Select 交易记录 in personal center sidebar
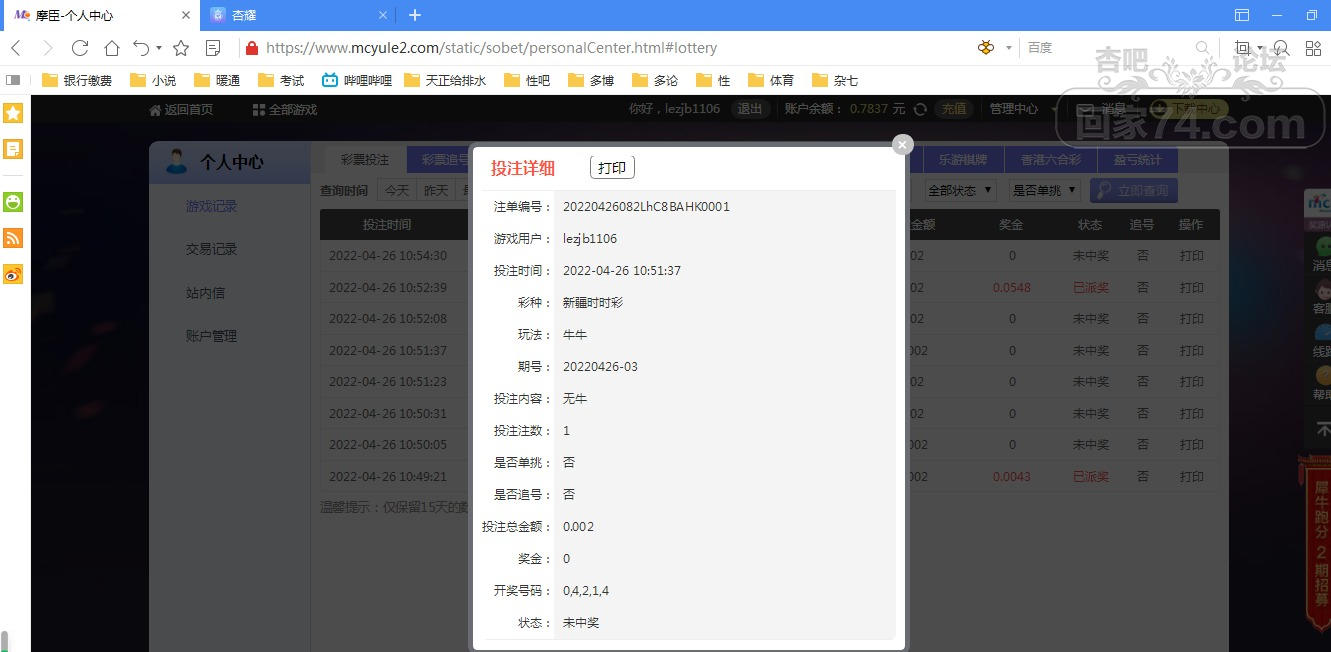Image resolution: width=1331 pixels, height=652 pixels. pos(211,249)
